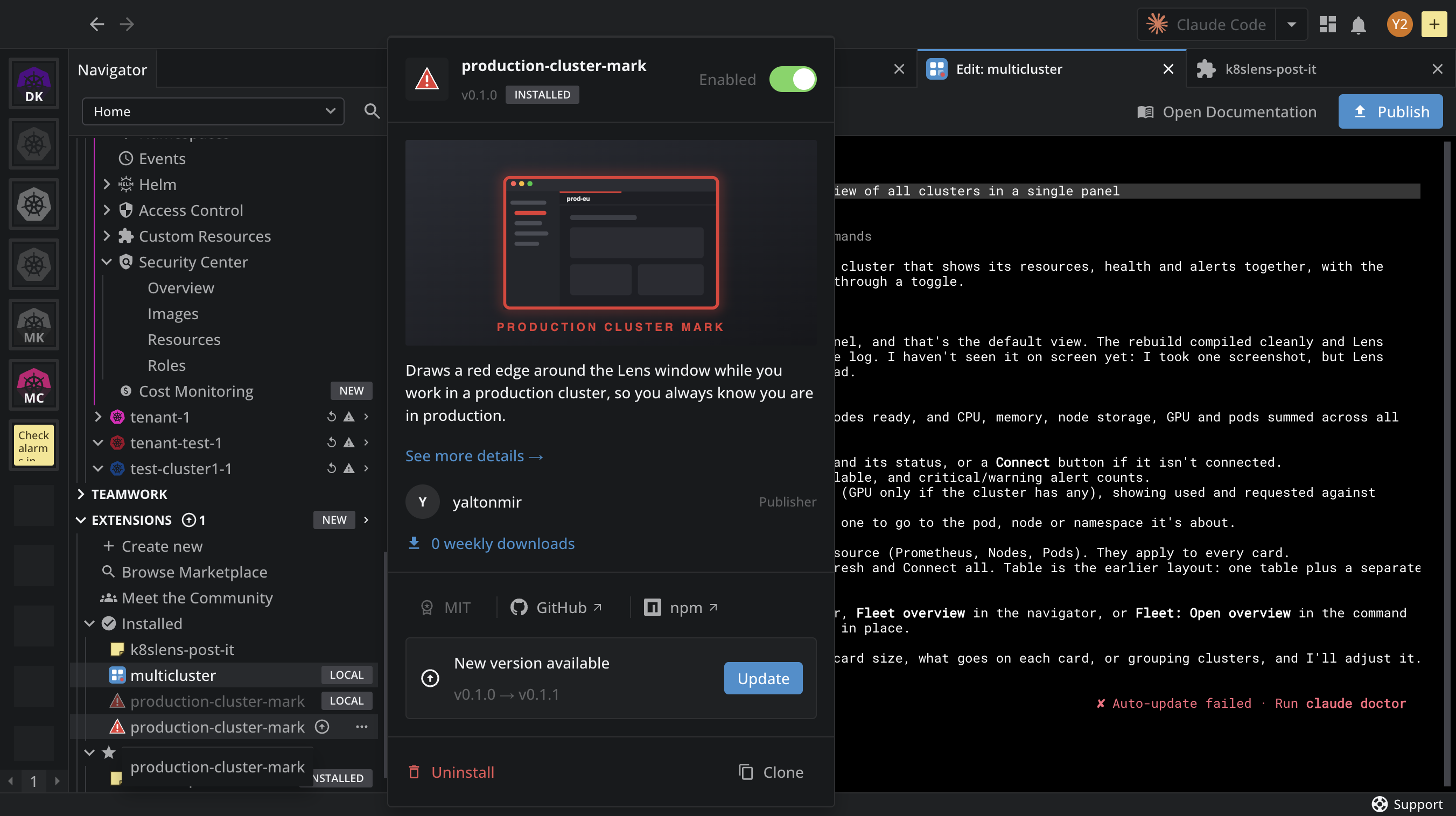Collapse the Installed extensions group
This screenshot has width=1456, height=816.
89,624
